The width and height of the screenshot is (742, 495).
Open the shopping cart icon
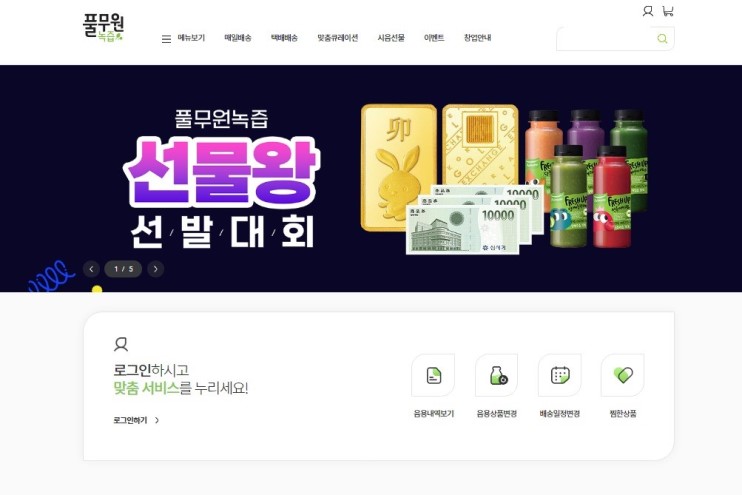click(668, 11)
